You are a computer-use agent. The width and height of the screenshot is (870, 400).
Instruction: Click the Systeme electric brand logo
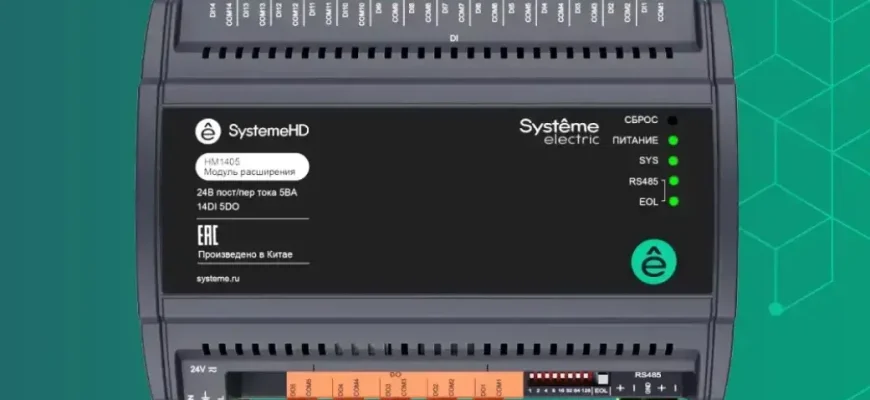point(558,131)
